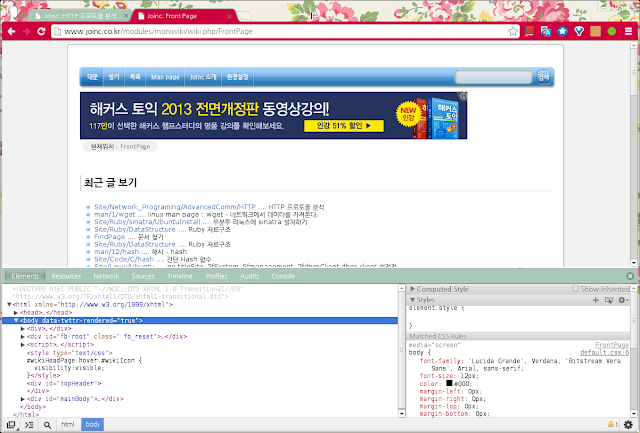Open the Timeline panel tab
The width and height of the screenshot is (640, 433).
(x=180, y=276)
